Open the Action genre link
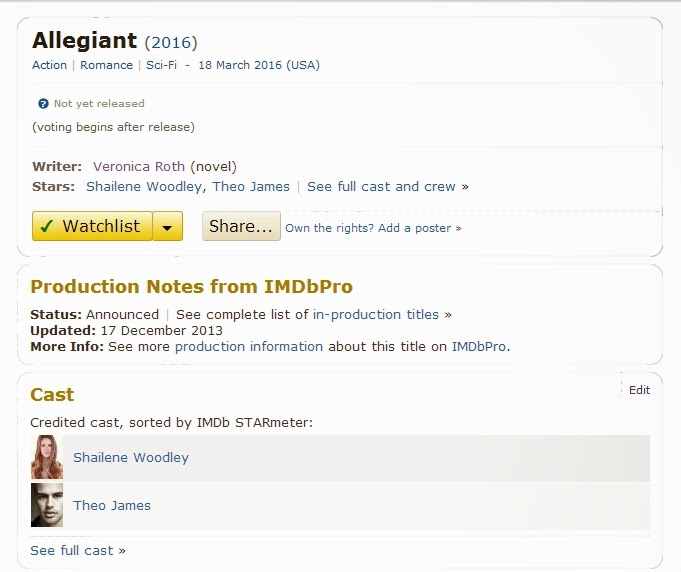 (50, 65)
